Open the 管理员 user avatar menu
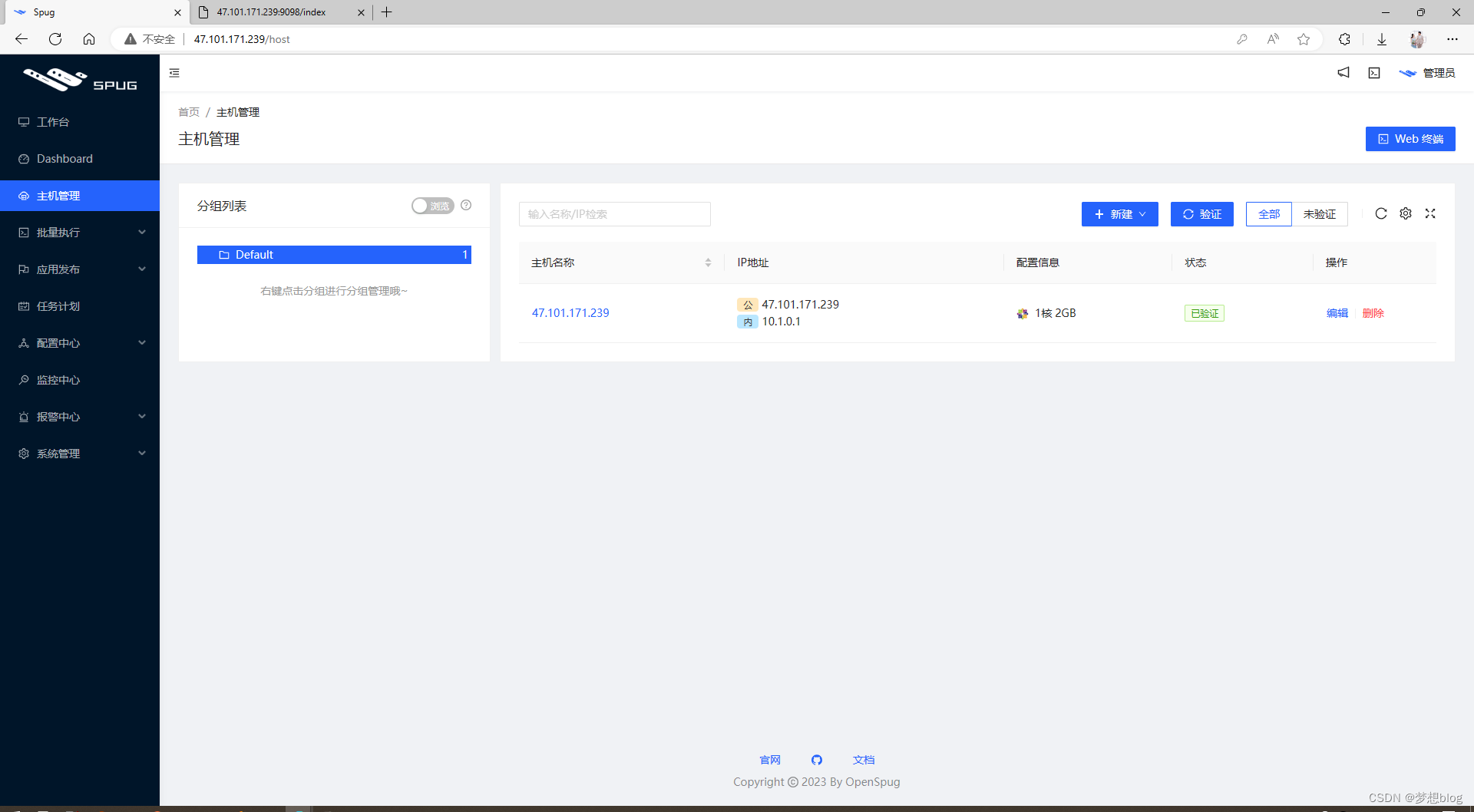 pyautogui.click(x=1426, y=73)
